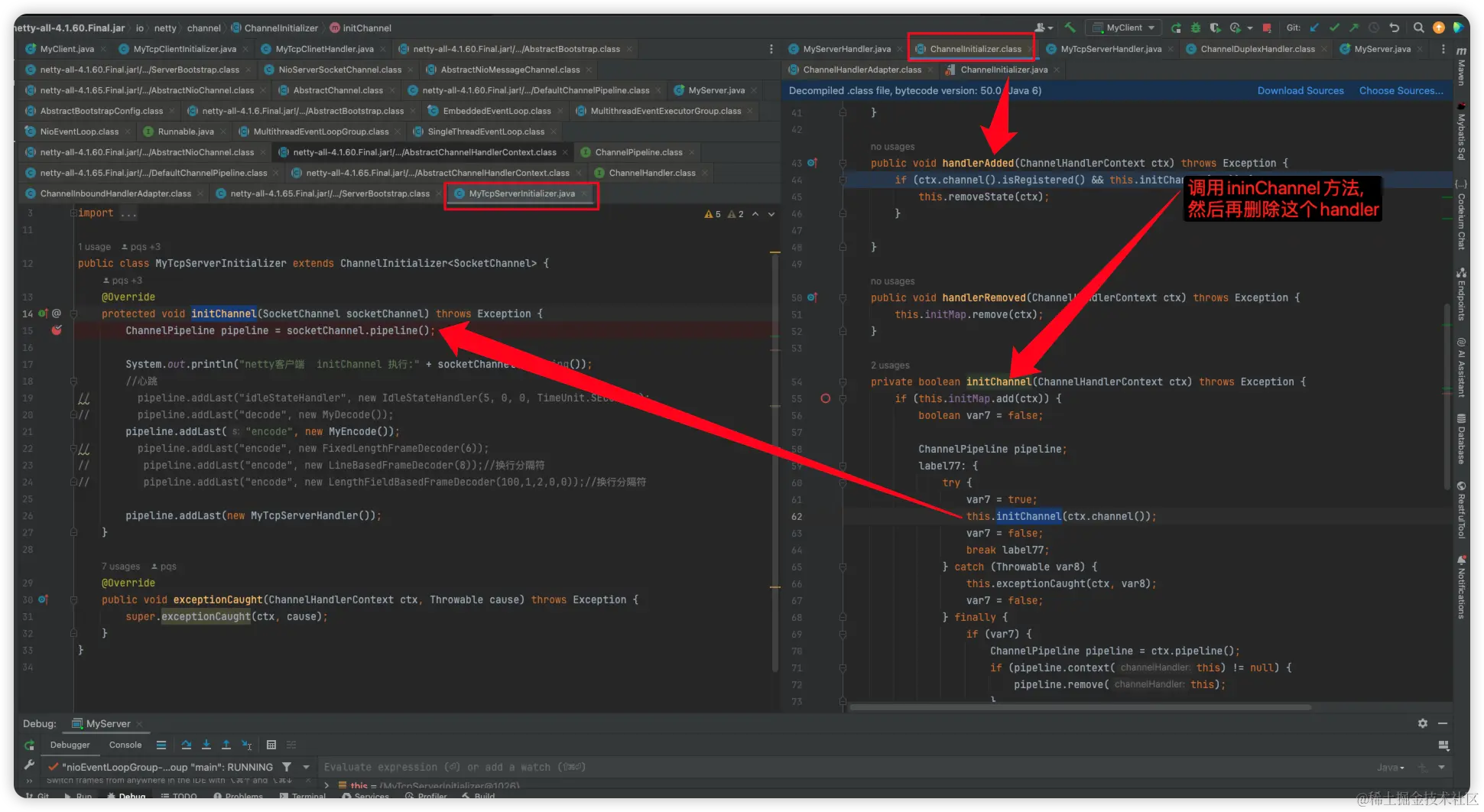Expand the collapsed import block

tap(73, 213)
